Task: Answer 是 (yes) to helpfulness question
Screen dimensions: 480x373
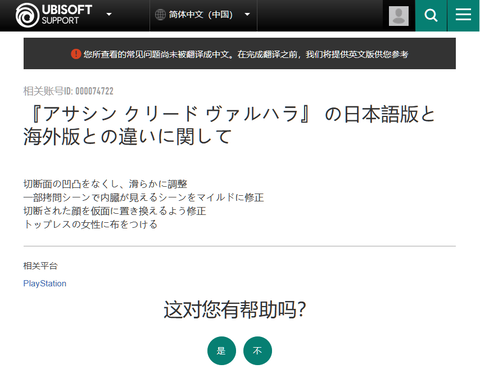Action: point(221,351)
